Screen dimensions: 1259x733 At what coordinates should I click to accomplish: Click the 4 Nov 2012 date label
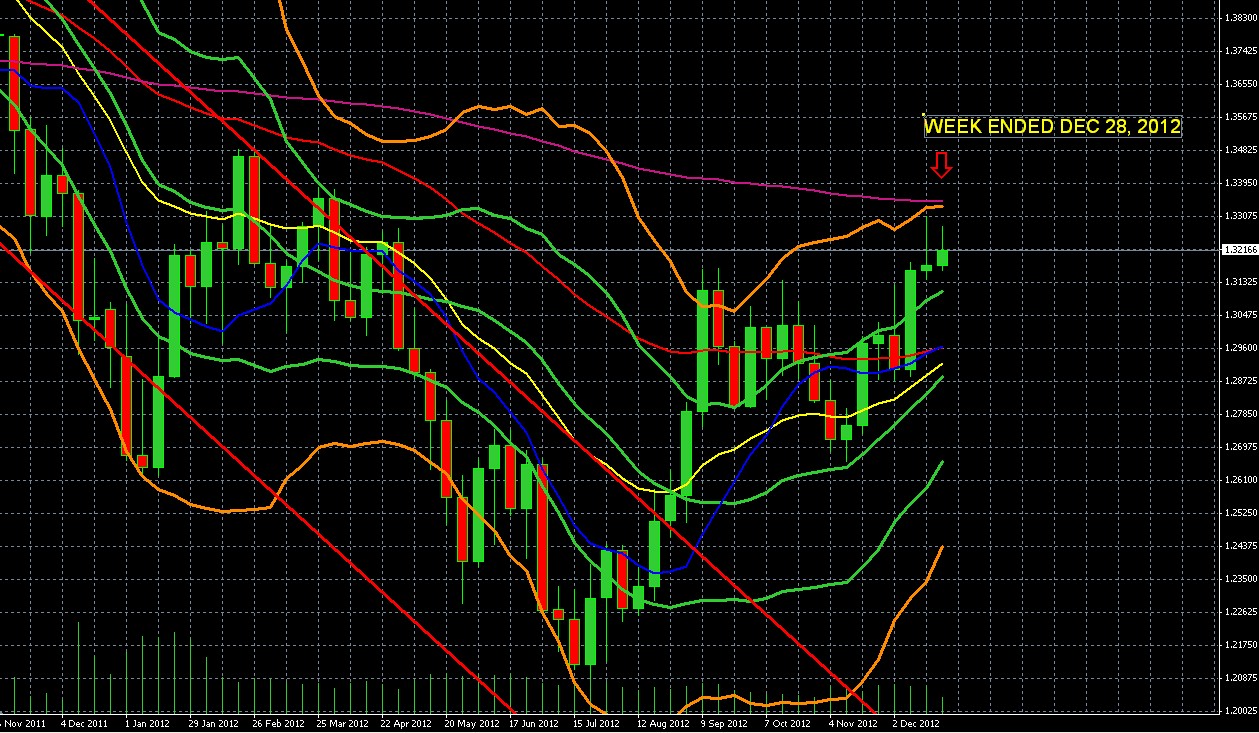[x=852, y=722]
